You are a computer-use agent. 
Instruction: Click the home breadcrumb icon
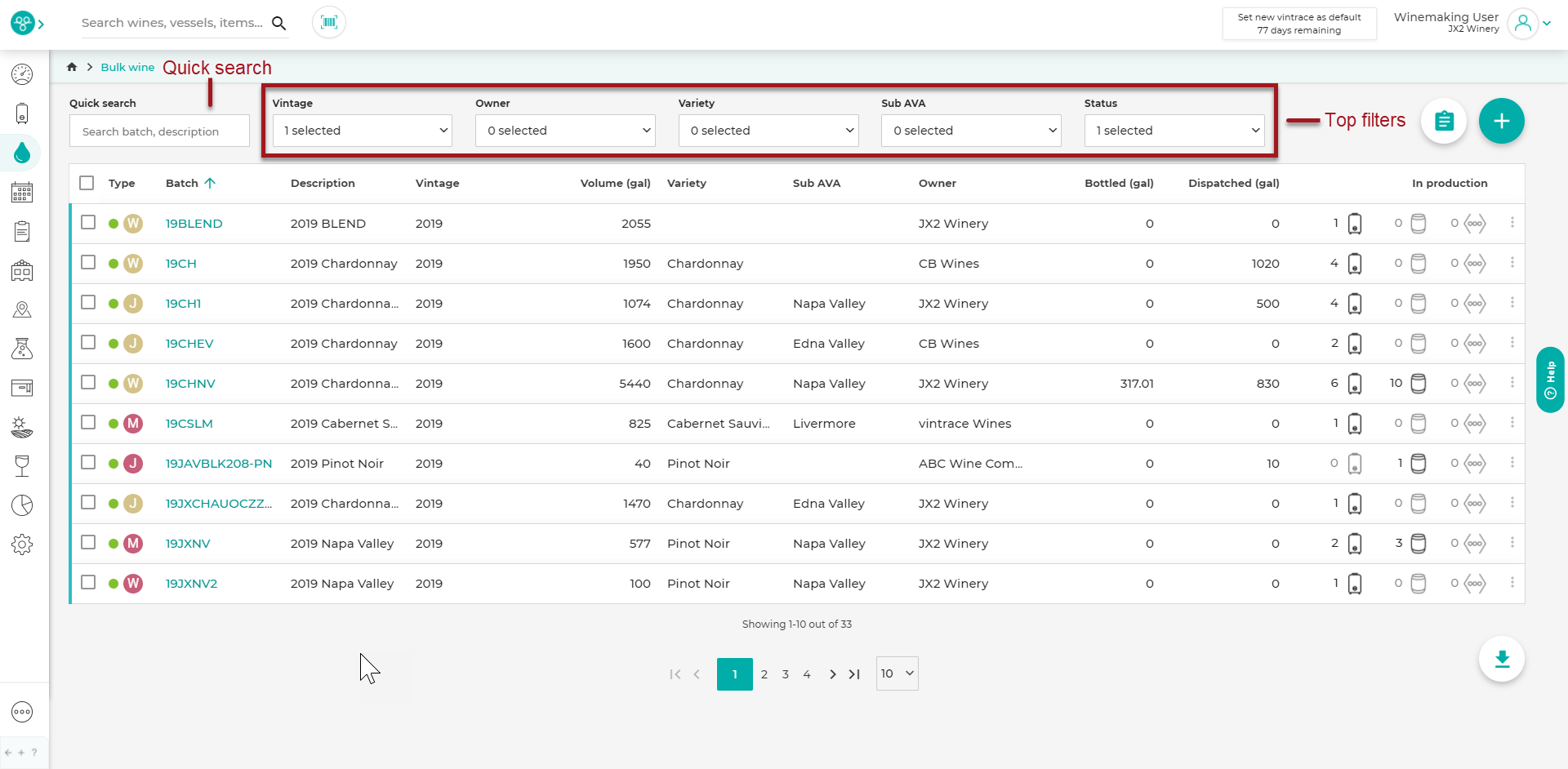pyautogui.click(x=72, y=67)
